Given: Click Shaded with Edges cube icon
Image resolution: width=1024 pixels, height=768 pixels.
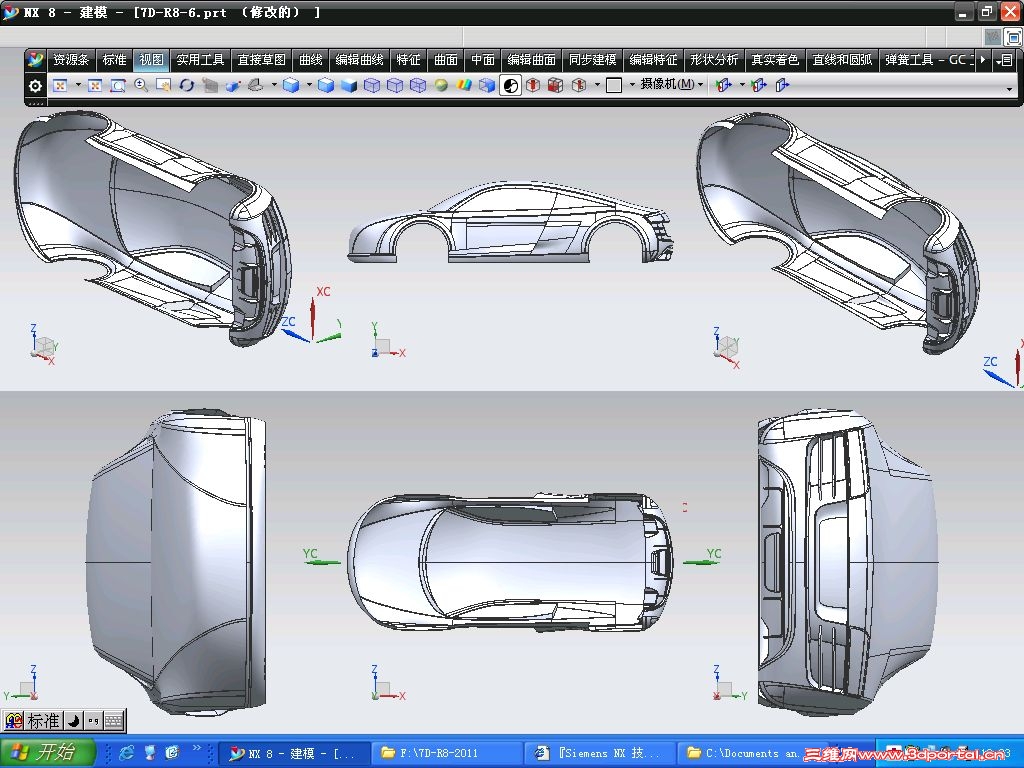Looking at the screenshot, I should 291,86.
